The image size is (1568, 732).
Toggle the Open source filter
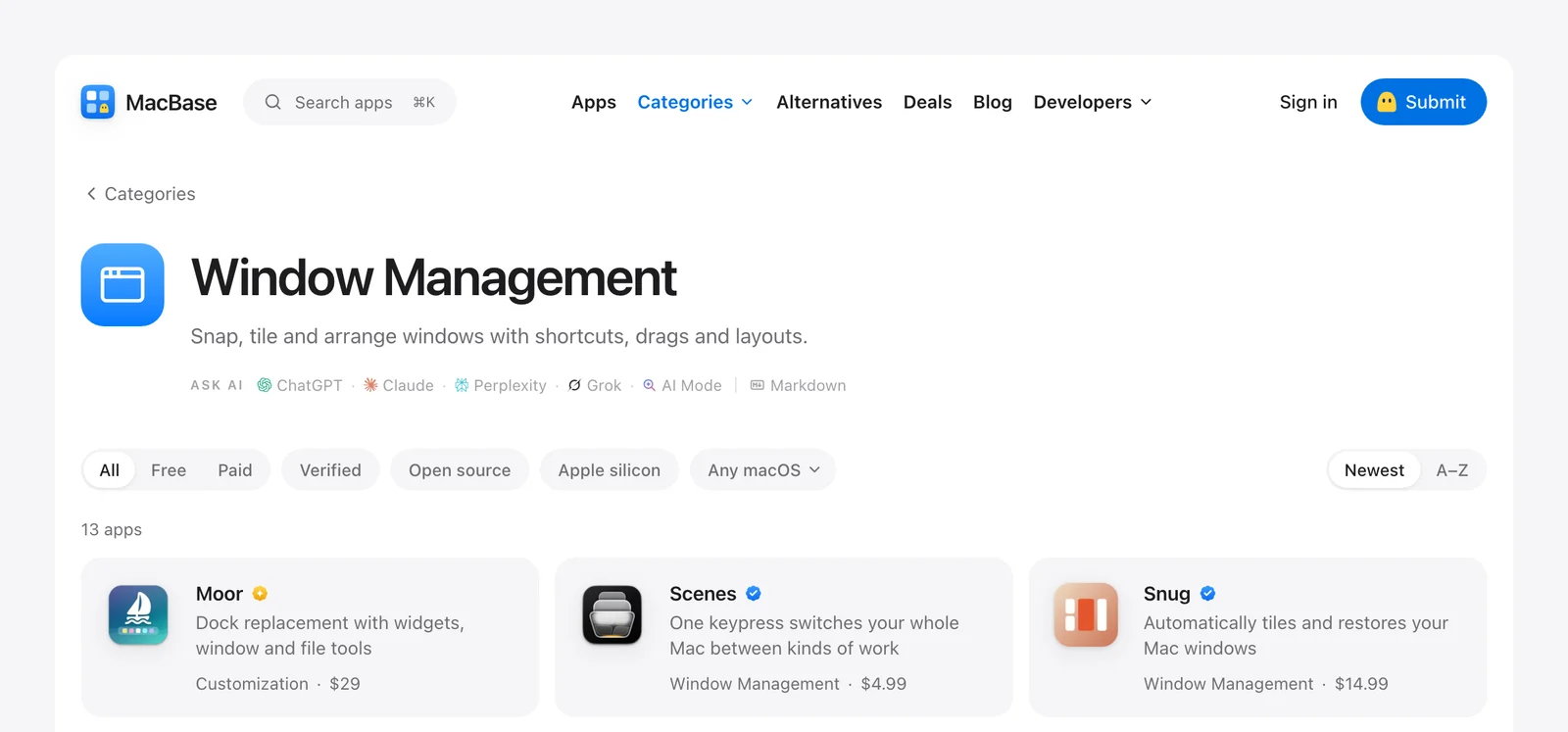[x=460, y=470]
